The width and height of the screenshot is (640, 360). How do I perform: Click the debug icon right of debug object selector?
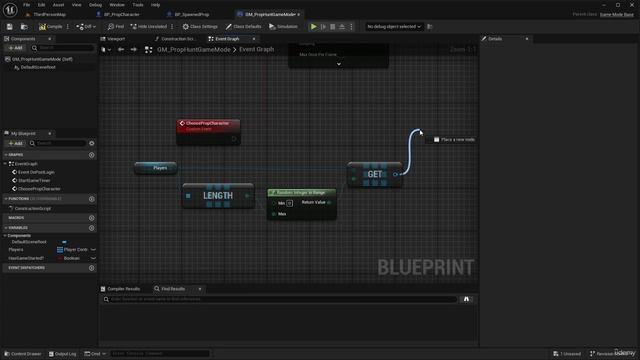tap(430, 27)
